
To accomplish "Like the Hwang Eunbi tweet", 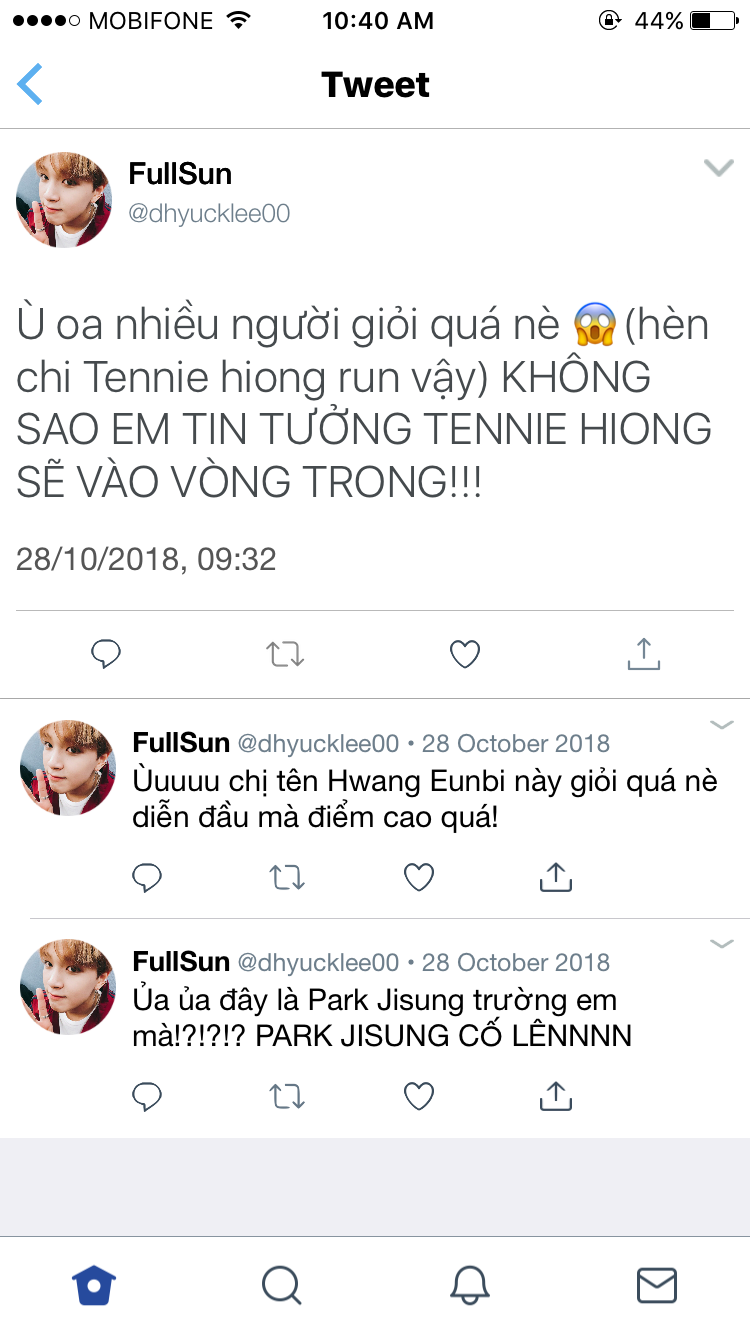I will click(419, 878).
